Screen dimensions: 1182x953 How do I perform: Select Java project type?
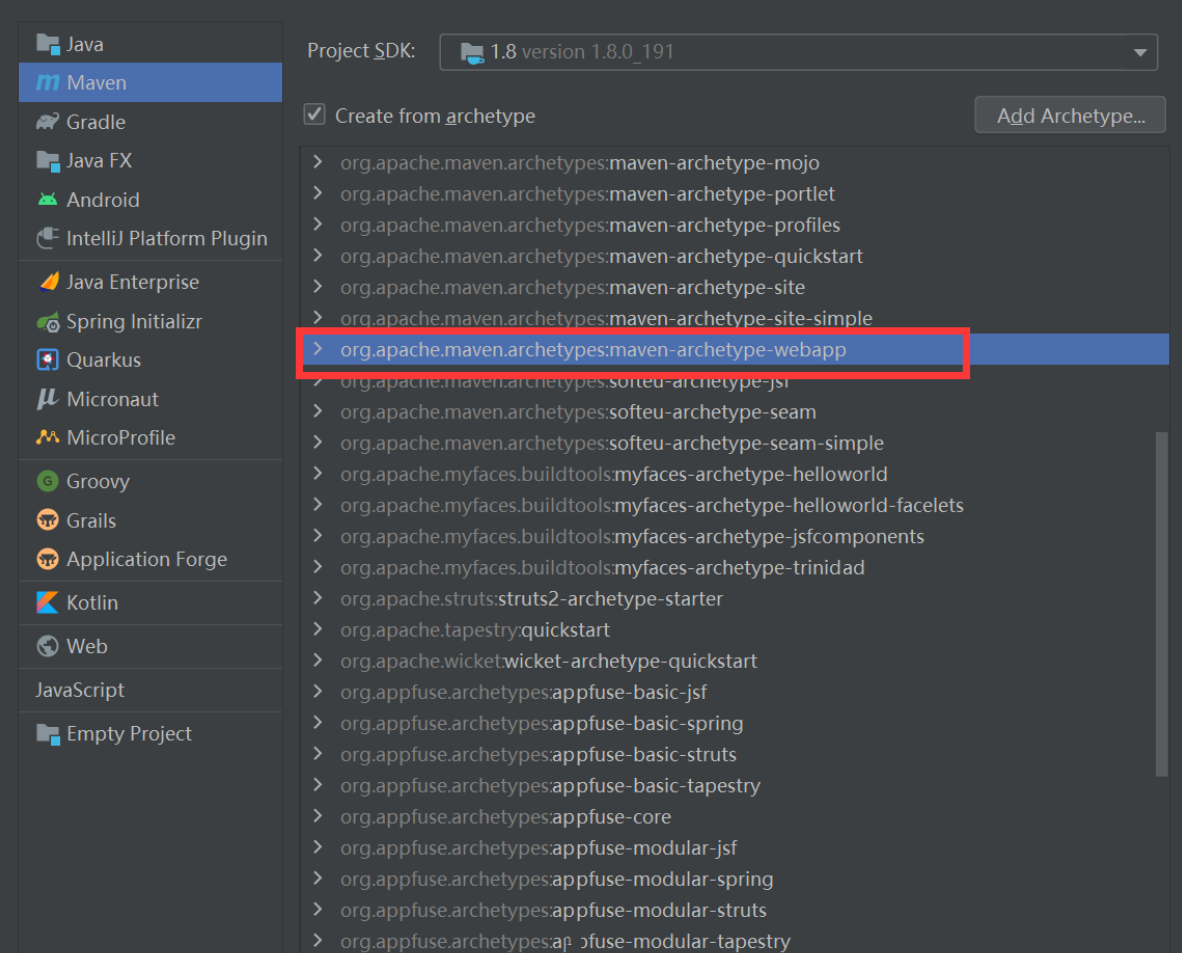click(150, 44)
